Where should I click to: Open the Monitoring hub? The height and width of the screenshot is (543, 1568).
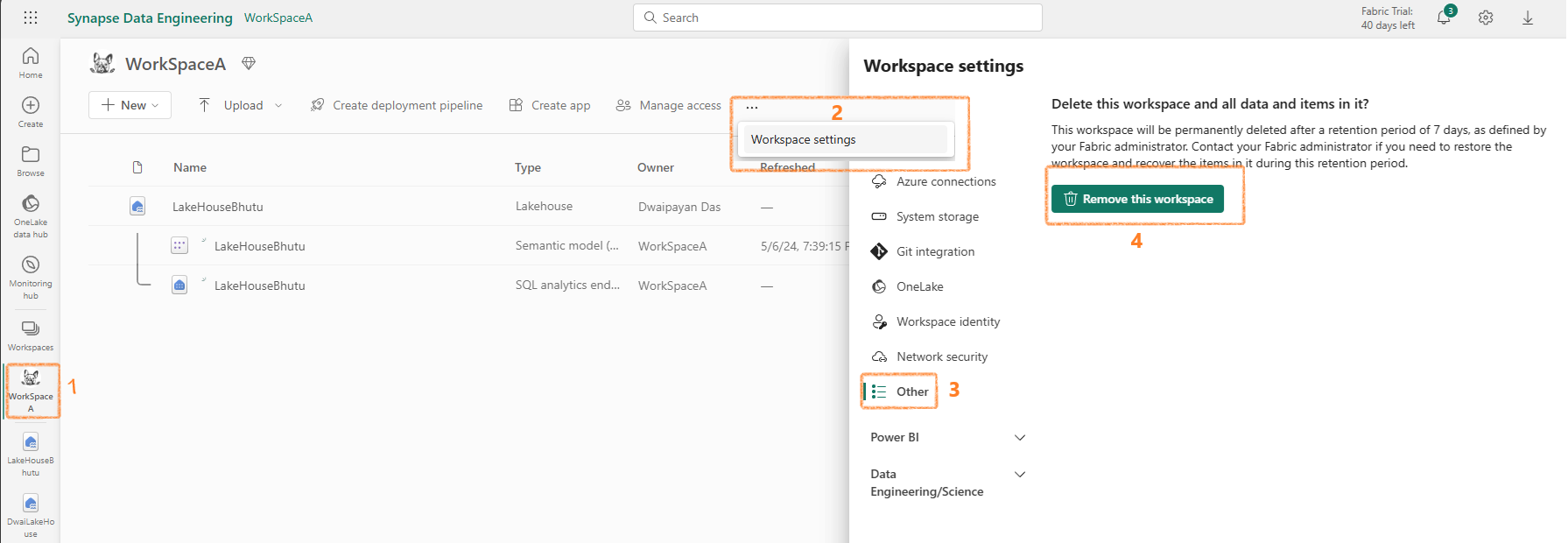pos(31,277)
